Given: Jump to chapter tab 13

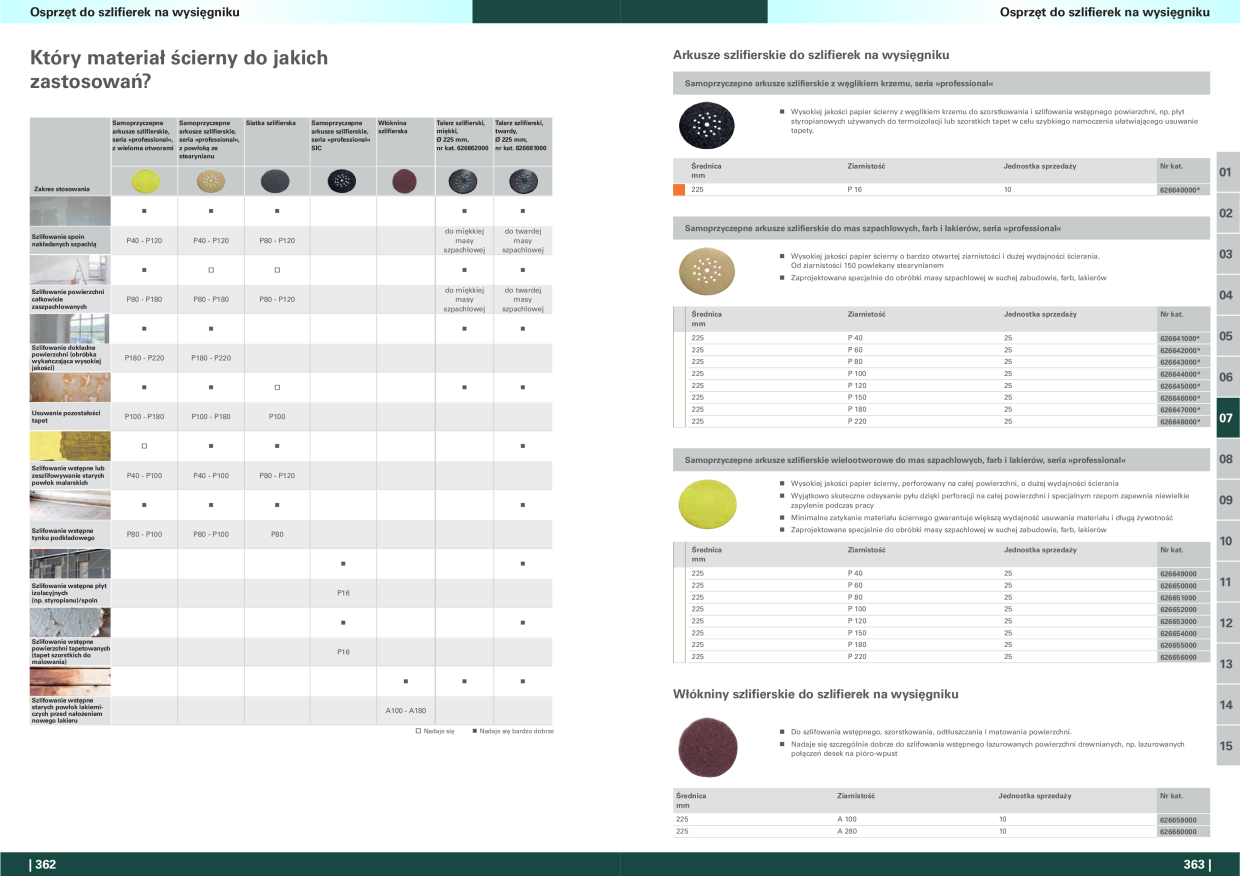Looking at the screenshot, I should (1227, 664).
